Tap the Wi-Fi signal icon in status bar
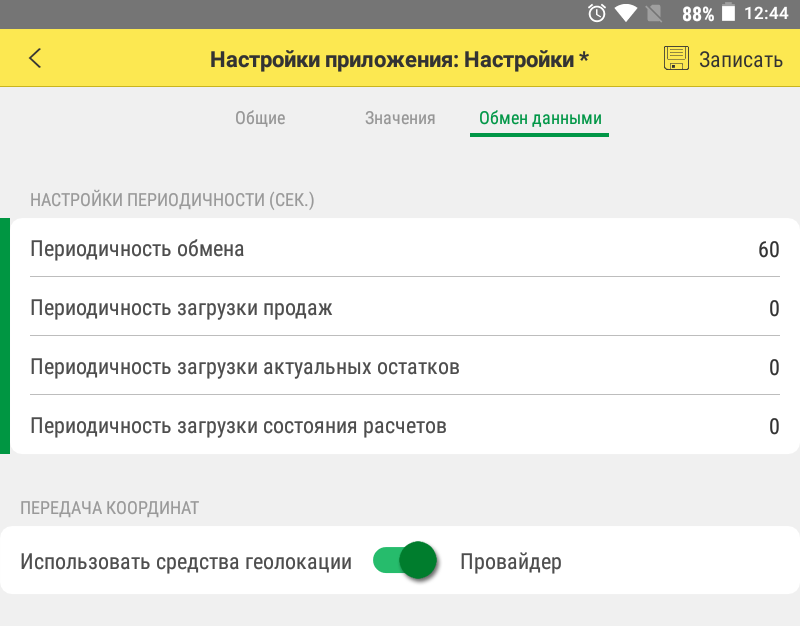This screenshot has width=800, height=626. [627, 13]
